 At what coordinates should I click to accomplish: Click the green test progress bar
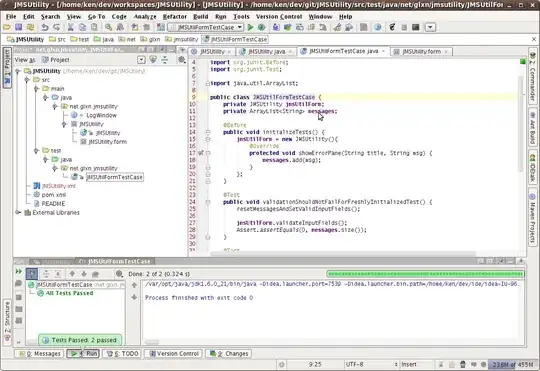[x=426, y=274]
